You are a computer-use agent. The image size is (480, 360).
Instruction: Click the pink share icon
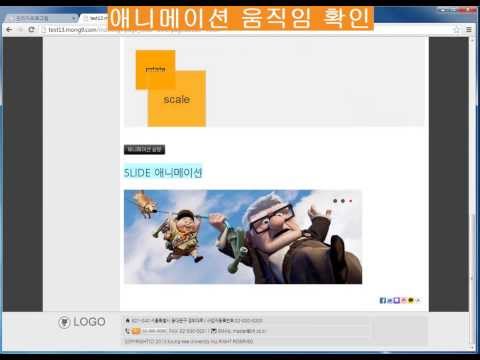pos(404,300)
